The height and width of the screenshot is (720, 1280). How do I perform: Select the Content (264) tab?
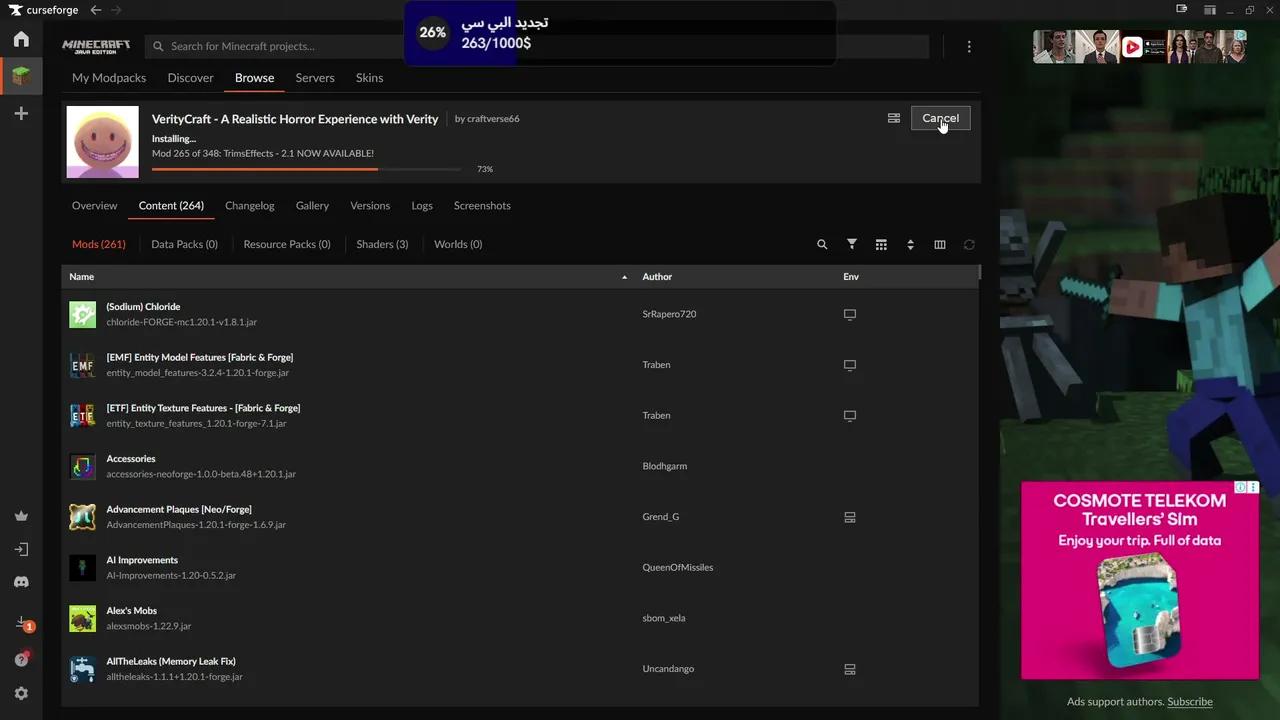[x=171, y=206]
